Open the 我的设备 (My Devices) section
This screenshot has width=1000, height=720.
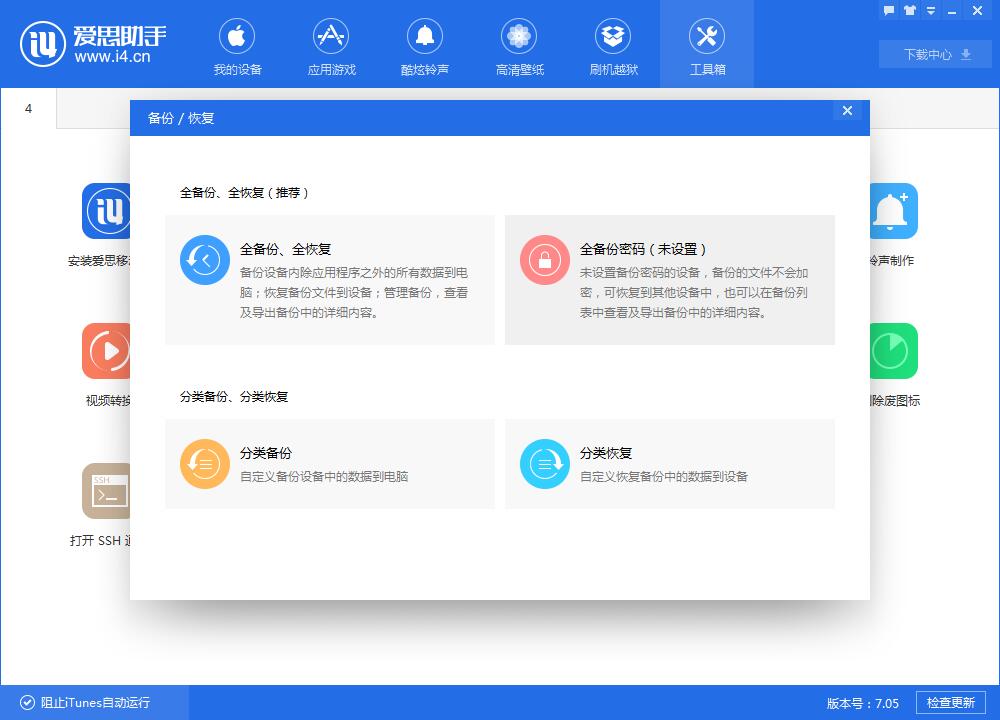pos(237,44)
